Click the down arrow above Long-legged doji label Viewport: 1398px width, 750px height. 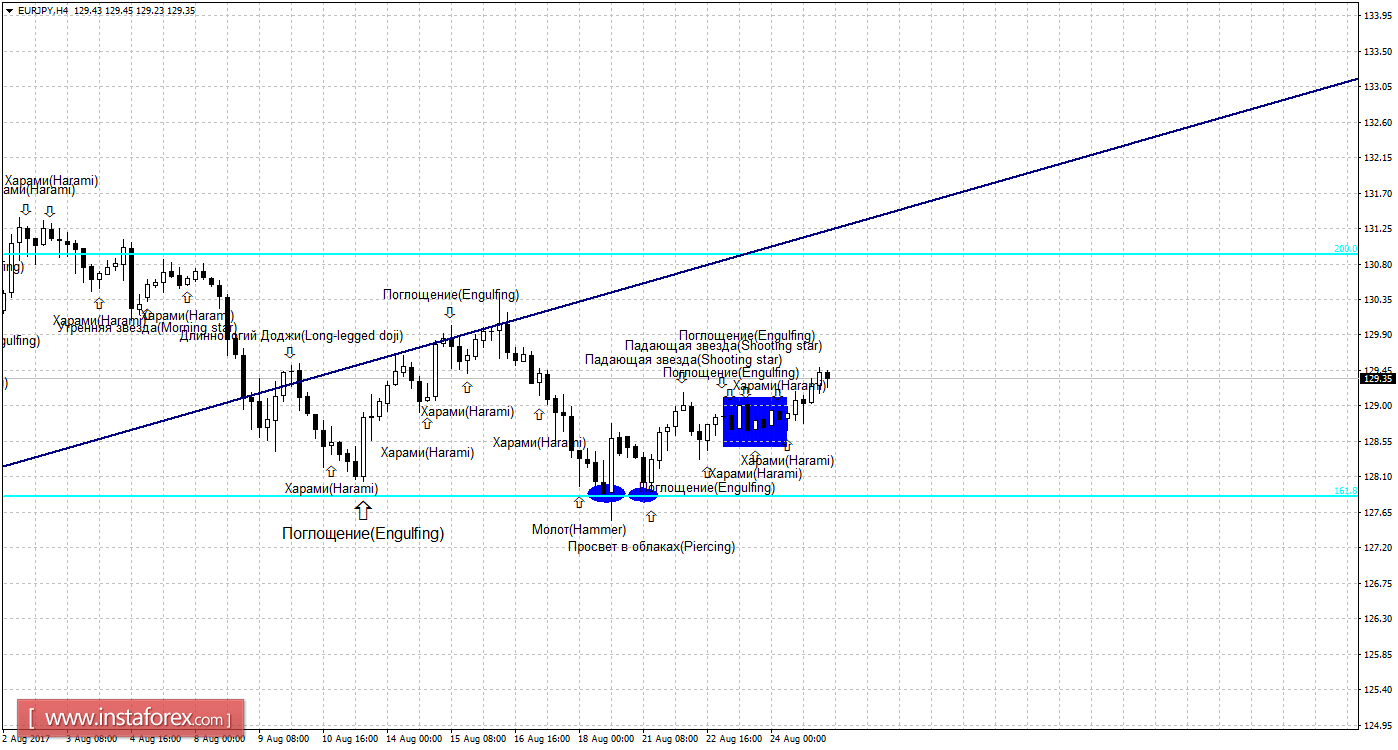click(x=290, y=352)
